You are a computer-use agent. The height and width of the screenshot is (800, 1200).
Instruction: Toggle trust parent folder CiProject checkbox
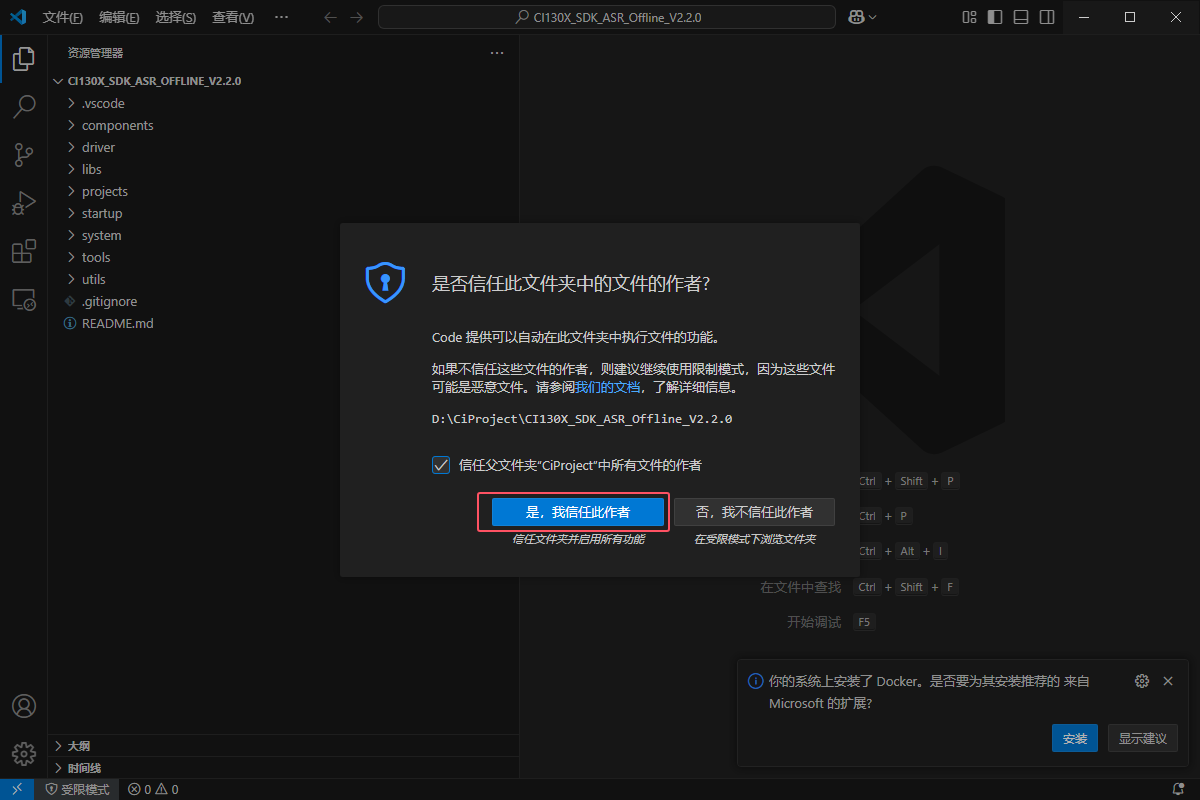click(441, 465)
